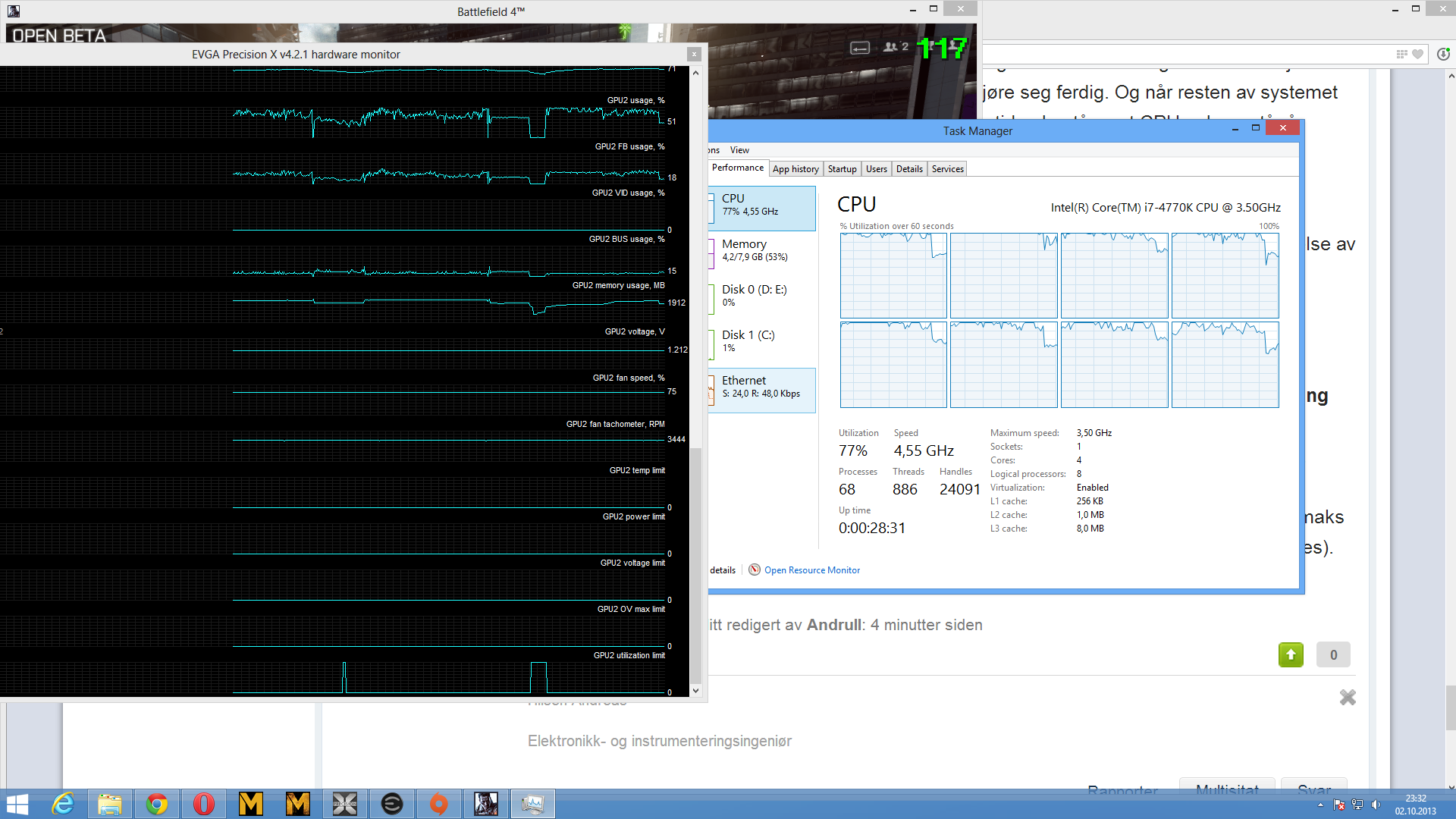Minimize the Task Manager window
Image resolution: width=1456 pixels, height=819 pixels.
(1235, 129)
